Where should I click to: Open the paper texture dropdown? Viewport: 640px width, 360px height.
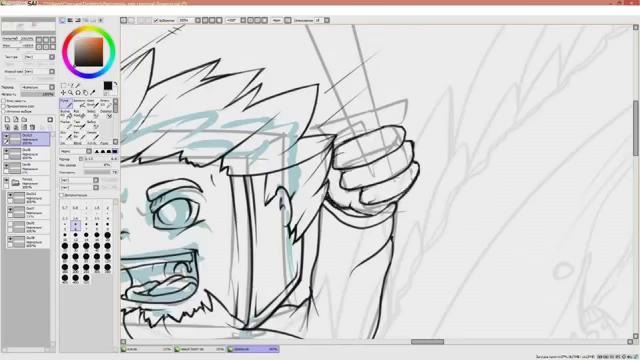click(x=52, y=57)
